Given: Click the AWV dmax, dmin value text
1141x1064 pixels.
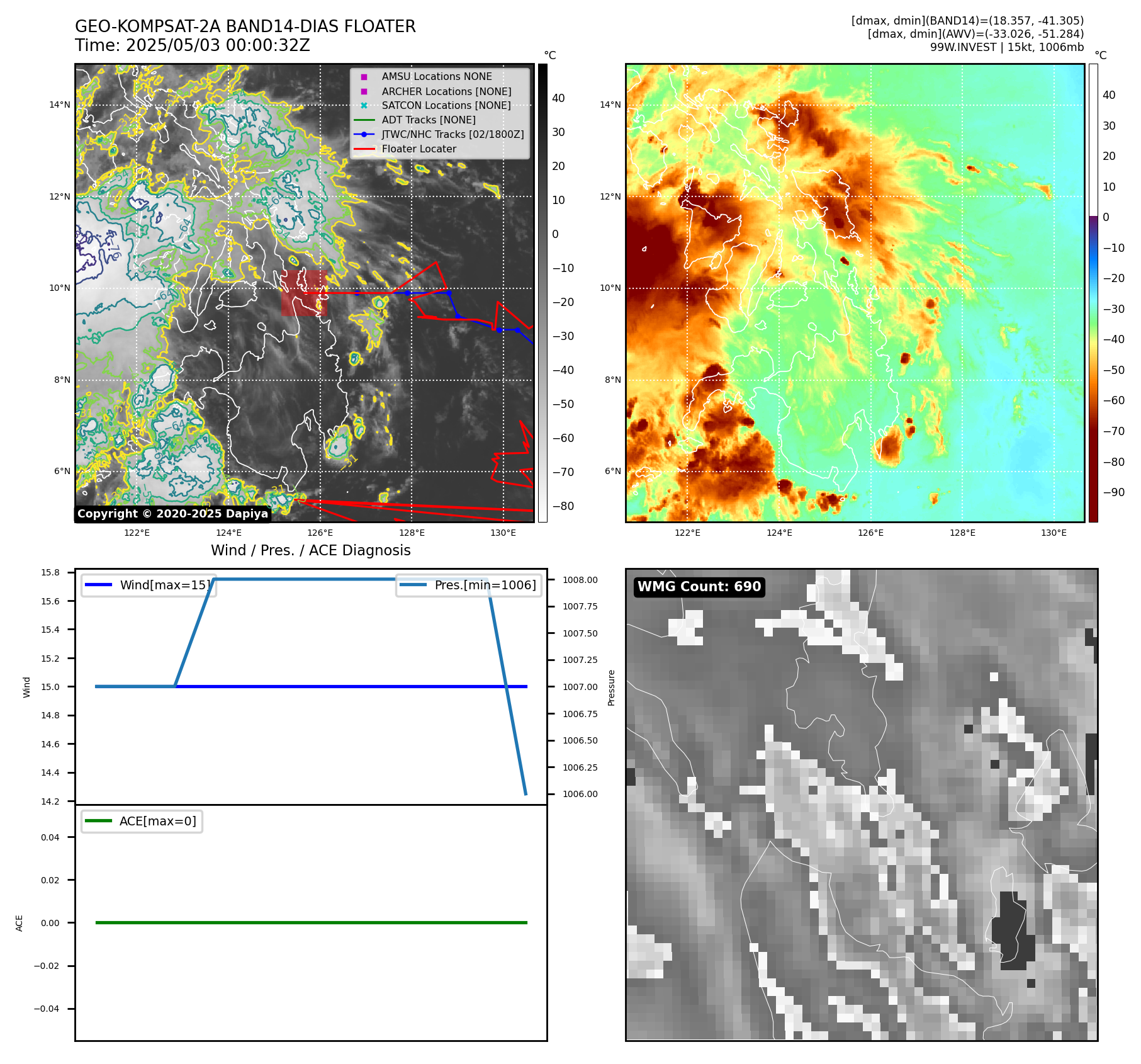Looking at the screenshot, I should pos(976,34).
